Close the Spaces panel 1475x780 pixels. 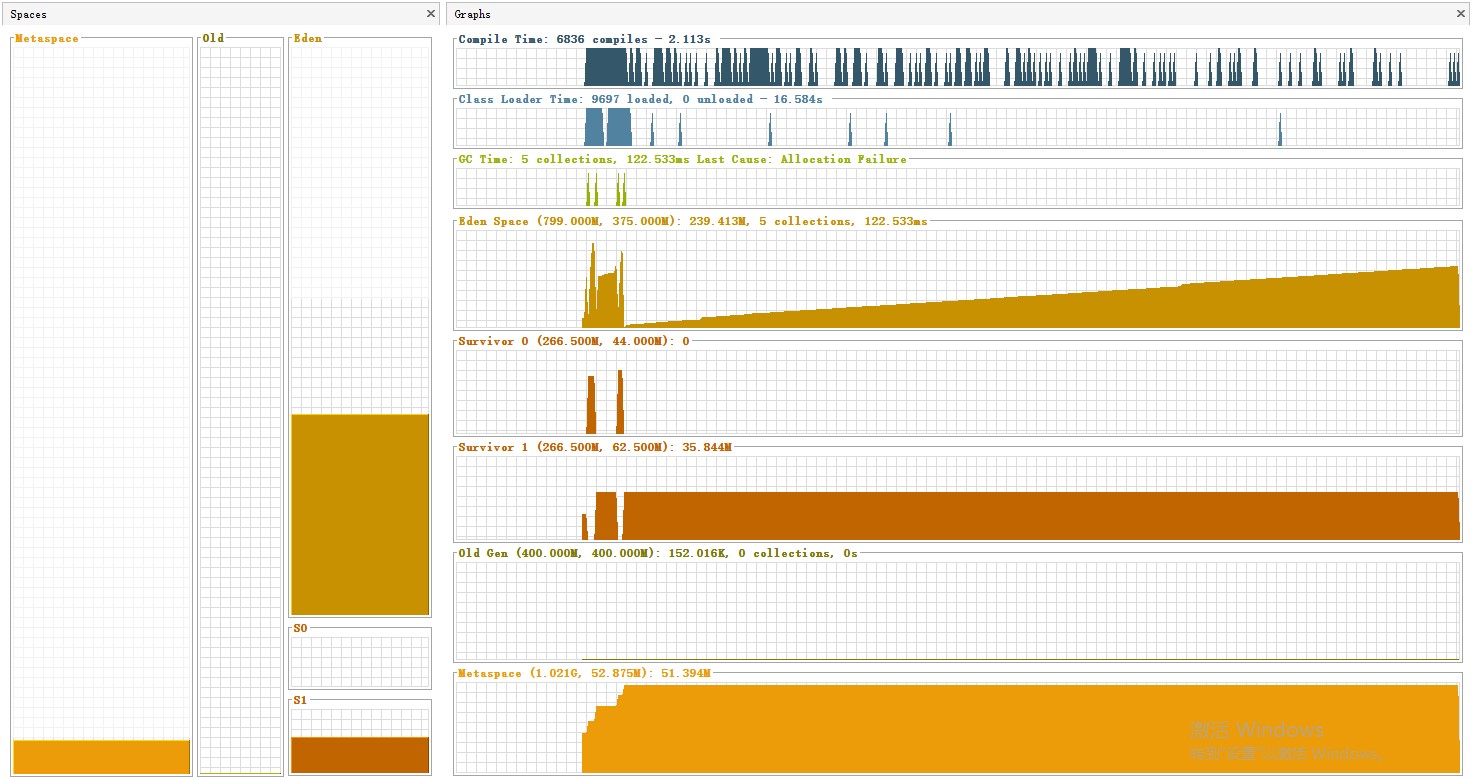point(431,14)
